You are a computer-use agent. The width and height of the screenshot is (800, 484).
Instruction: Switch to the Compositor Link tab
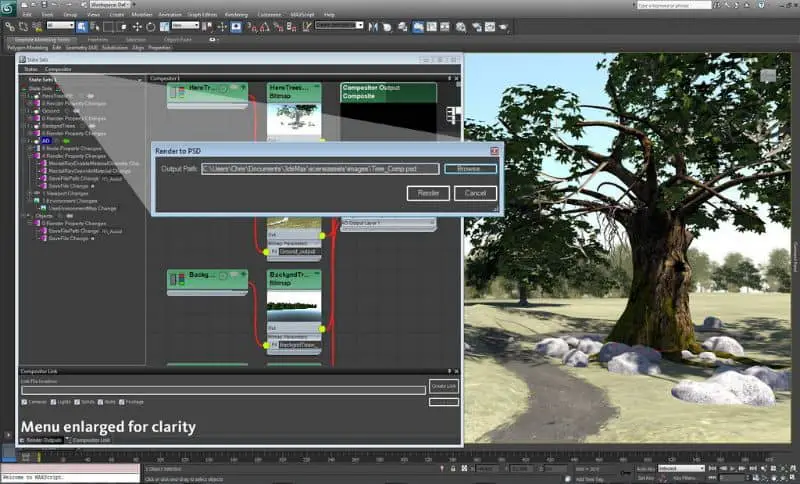[88, 439]
